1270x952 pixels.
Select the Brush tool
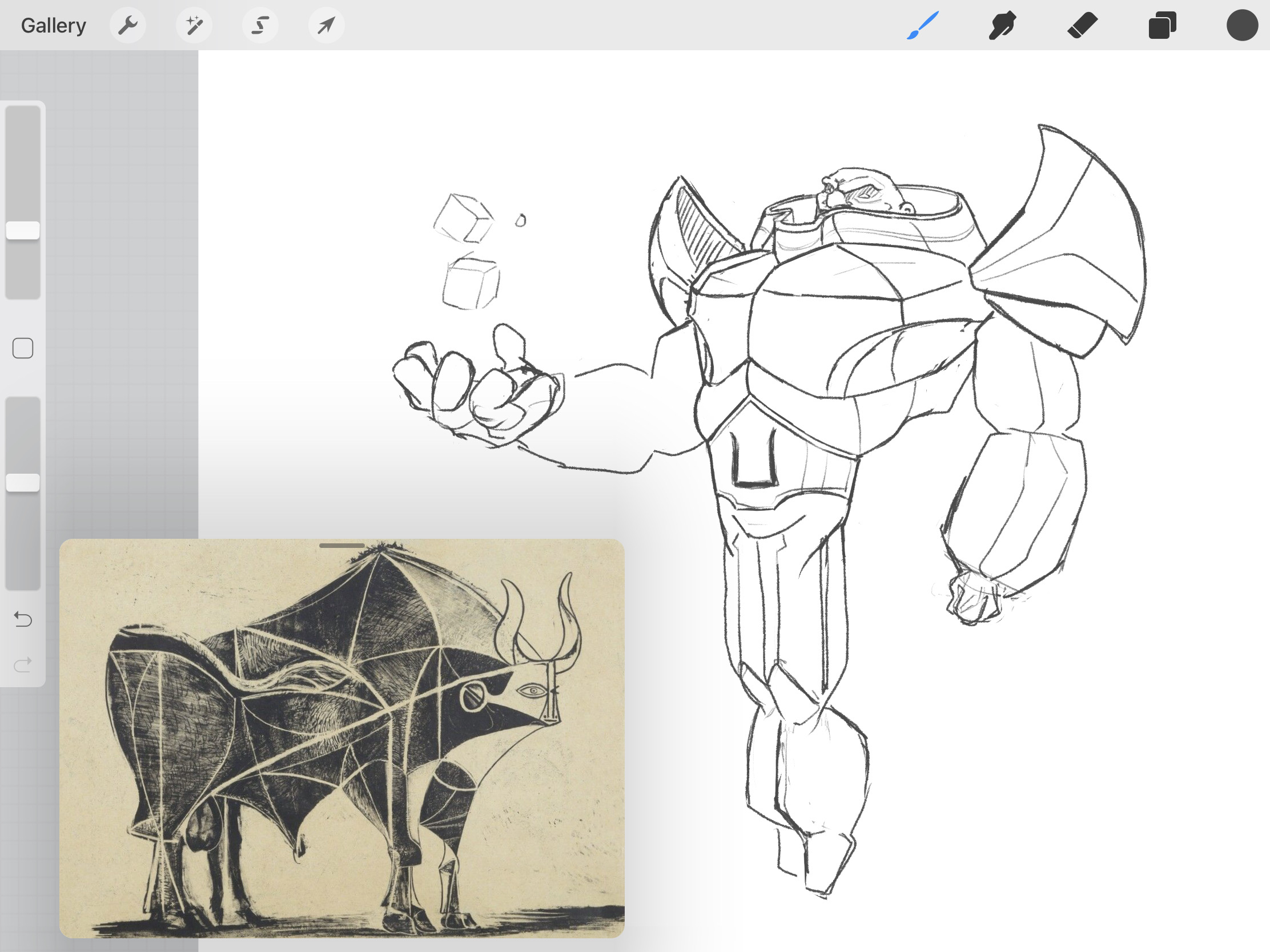coord(923,25)
